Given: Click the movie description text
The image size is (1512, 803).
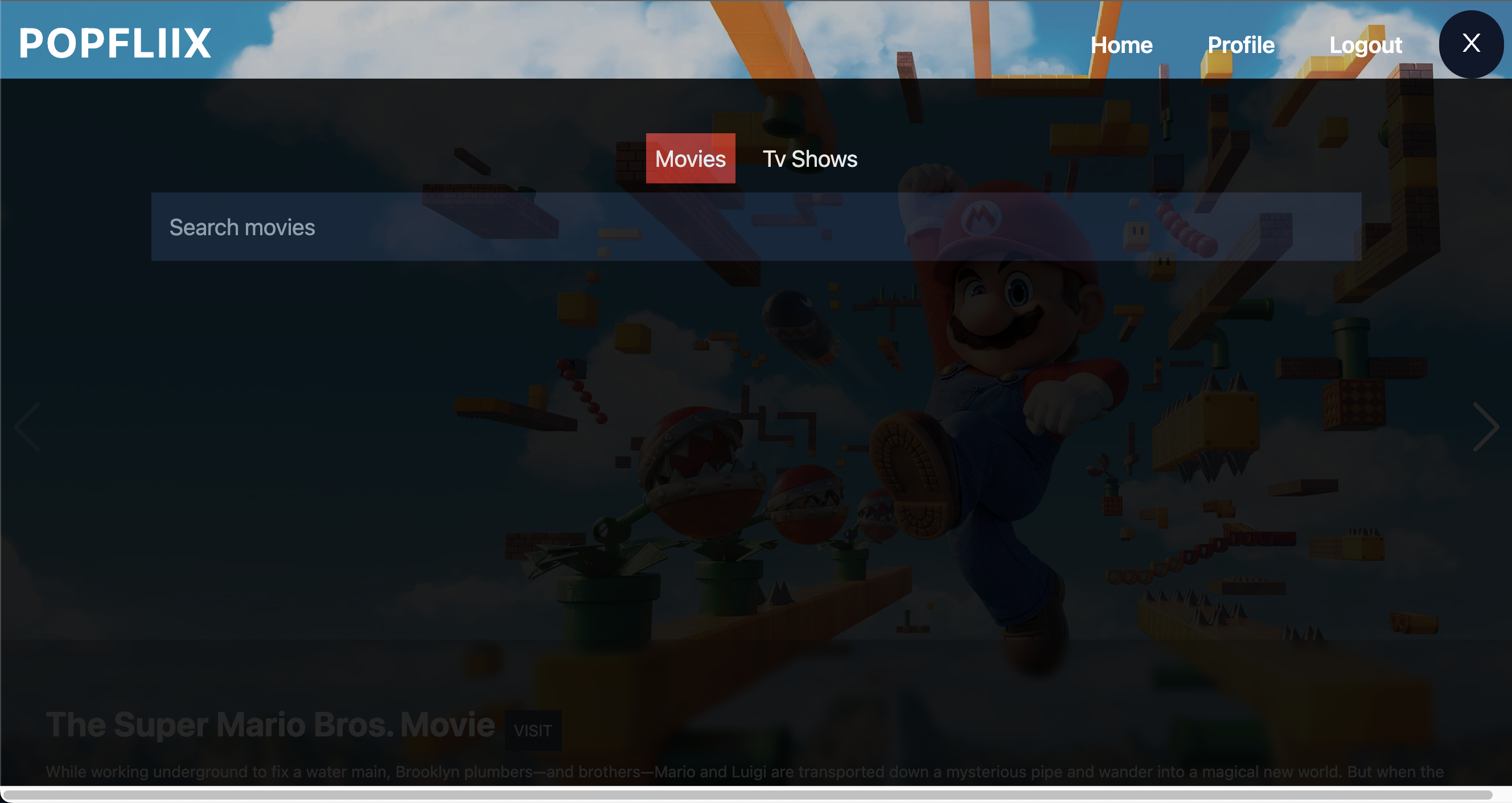Looking at the screenshot, I should (x=744, y=771).
